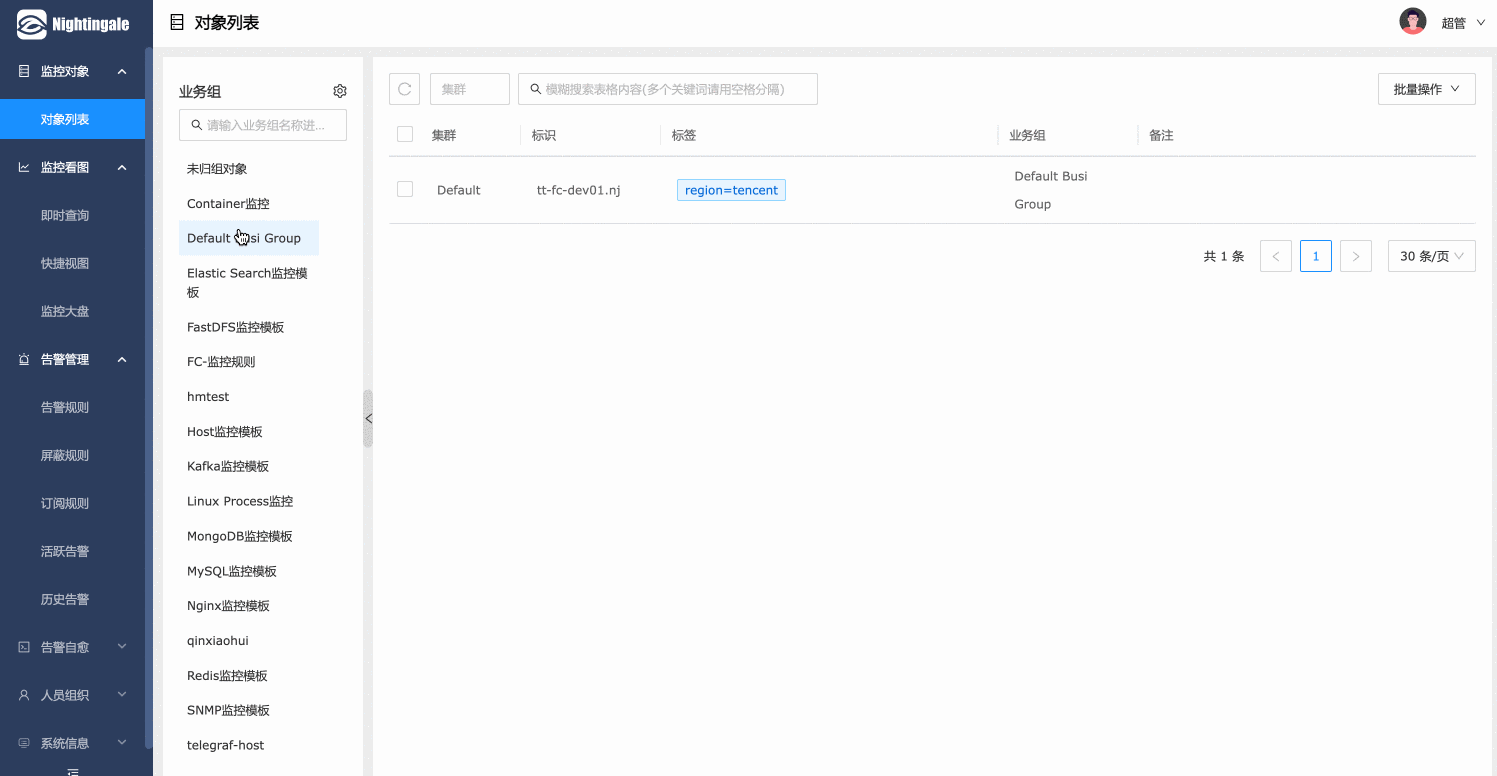This screenshot has height=776, width=1497.
Task: Click the 监控对象 menu icon
Action: pyautogui.click(x=24, y=71)
